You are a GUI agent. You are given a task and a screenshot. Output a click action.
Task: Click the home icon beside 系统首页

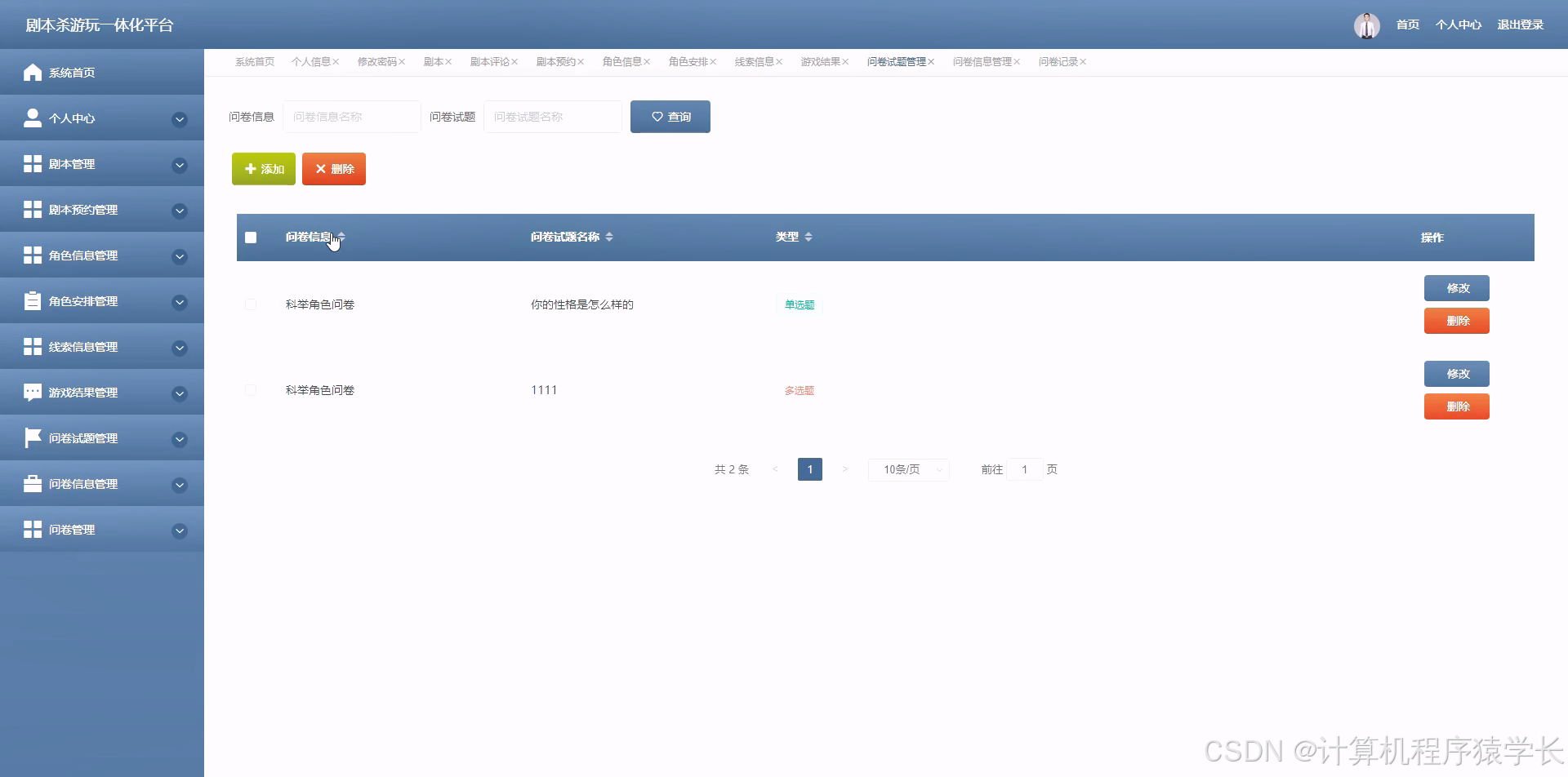[x=33, y=73]
